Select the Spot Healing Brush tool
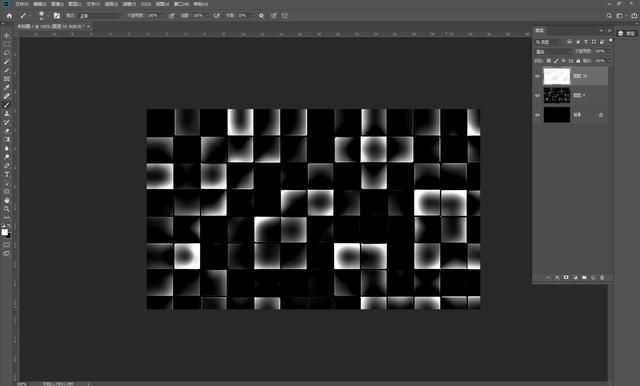Viewport: 640px width, 386px height. click(x=7, y=96)
